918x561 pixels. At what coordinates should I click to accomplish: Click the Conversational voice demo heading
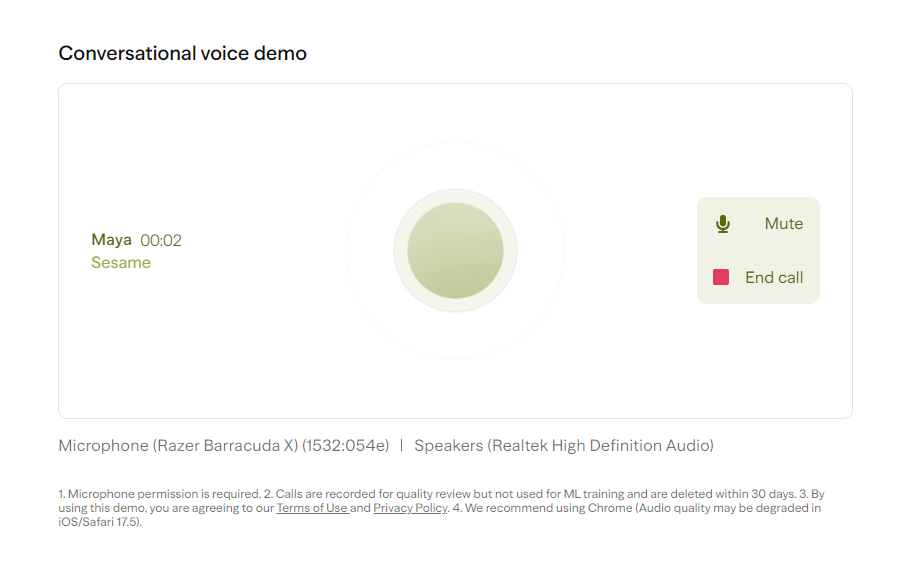[183, 53]
